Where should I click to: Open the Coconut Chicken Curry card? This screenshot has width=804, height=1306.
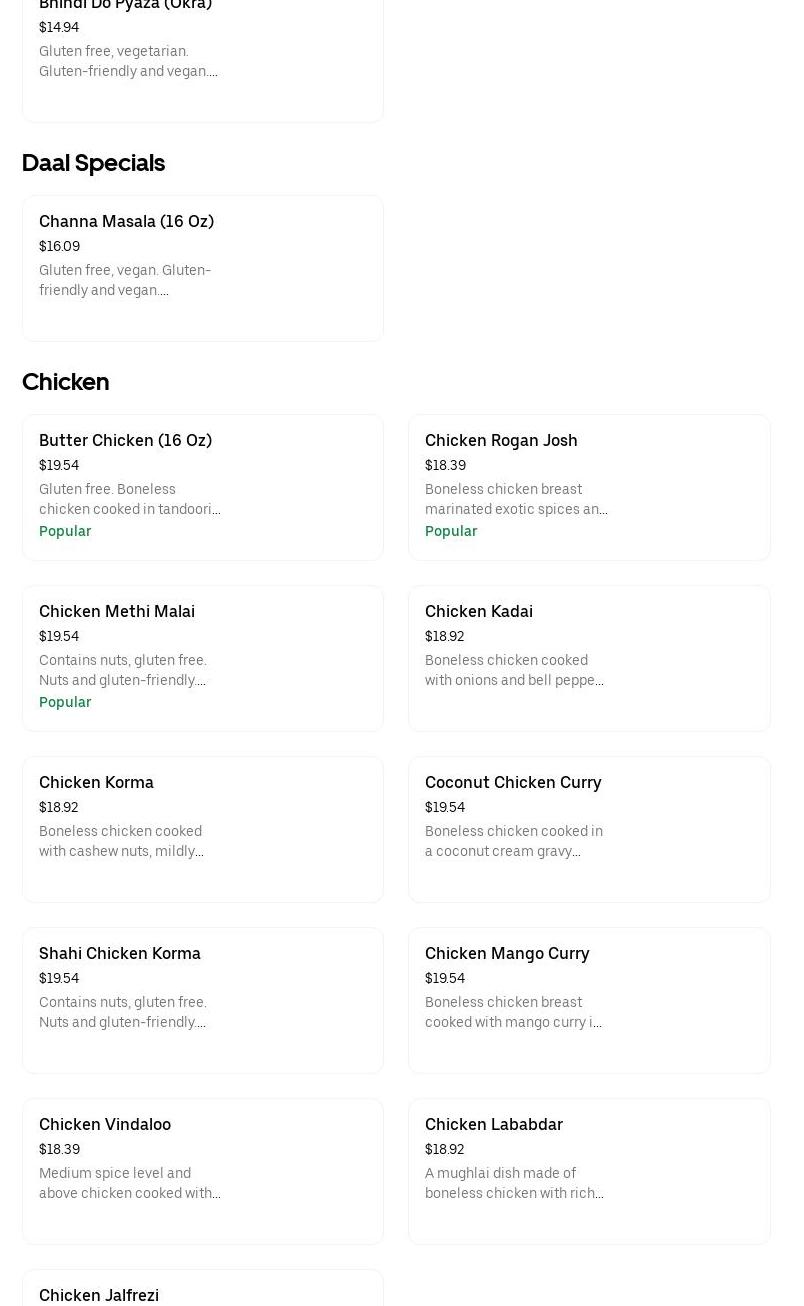(x=589, y=829)
